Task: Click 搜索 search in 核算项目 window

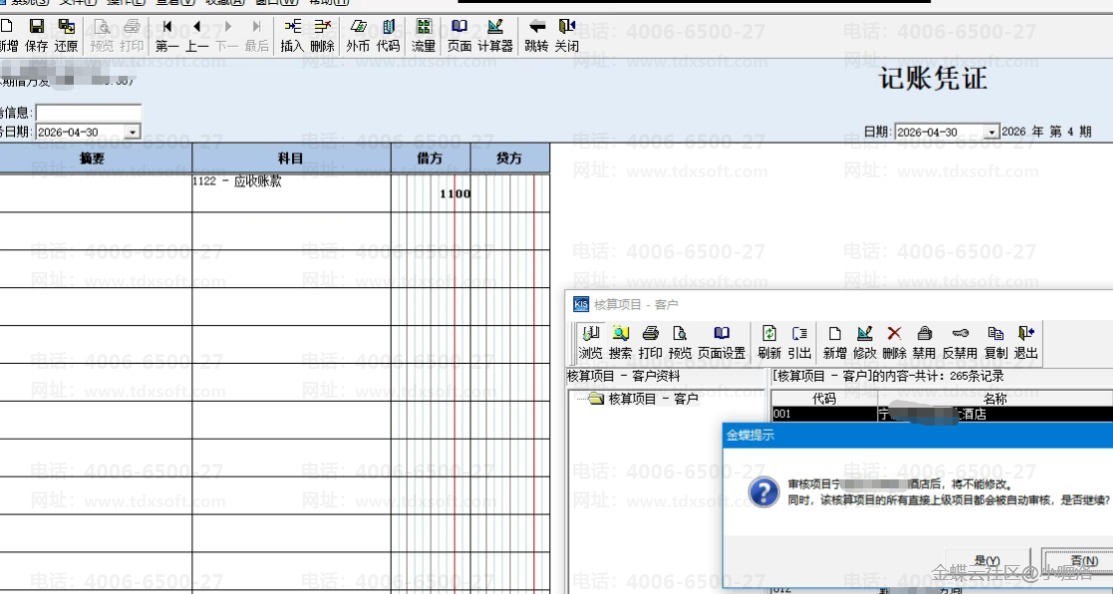Action: pyautogui.click(x=620, y=342)
